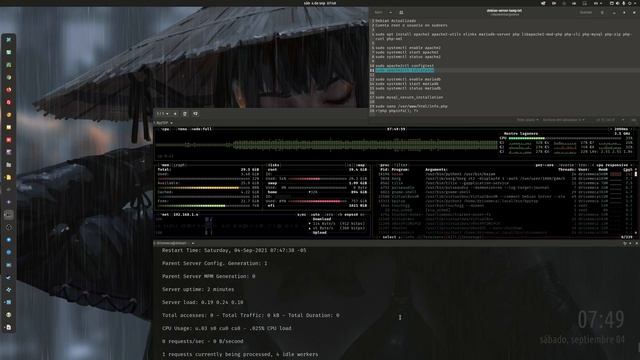Click the 'CPU Usage' line in terminal
The width and height of the screenshot is (640, 360).
click(x=227, y=328)
